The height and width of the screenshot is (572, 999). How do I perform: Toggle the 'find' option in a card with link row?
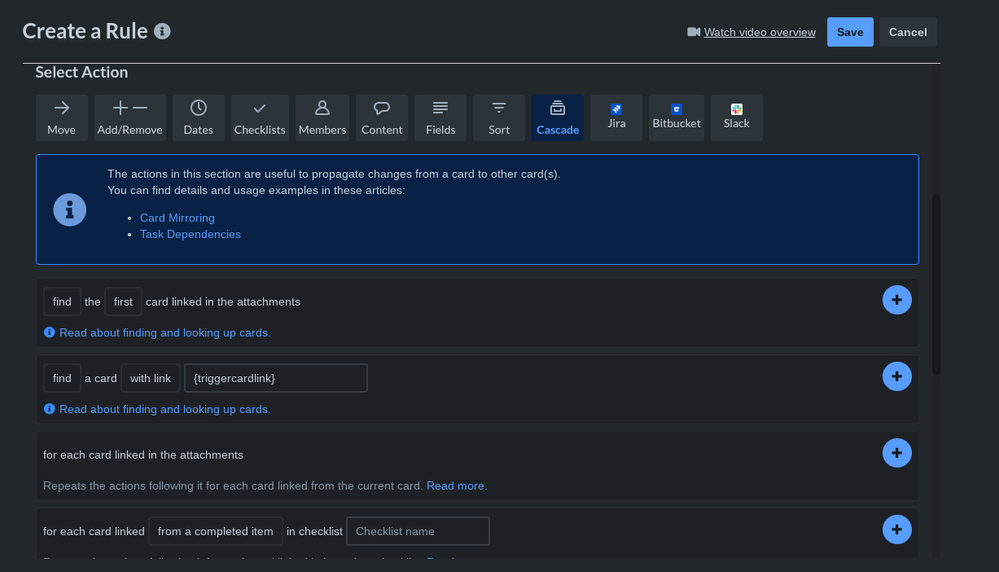(x=62, y=378)
